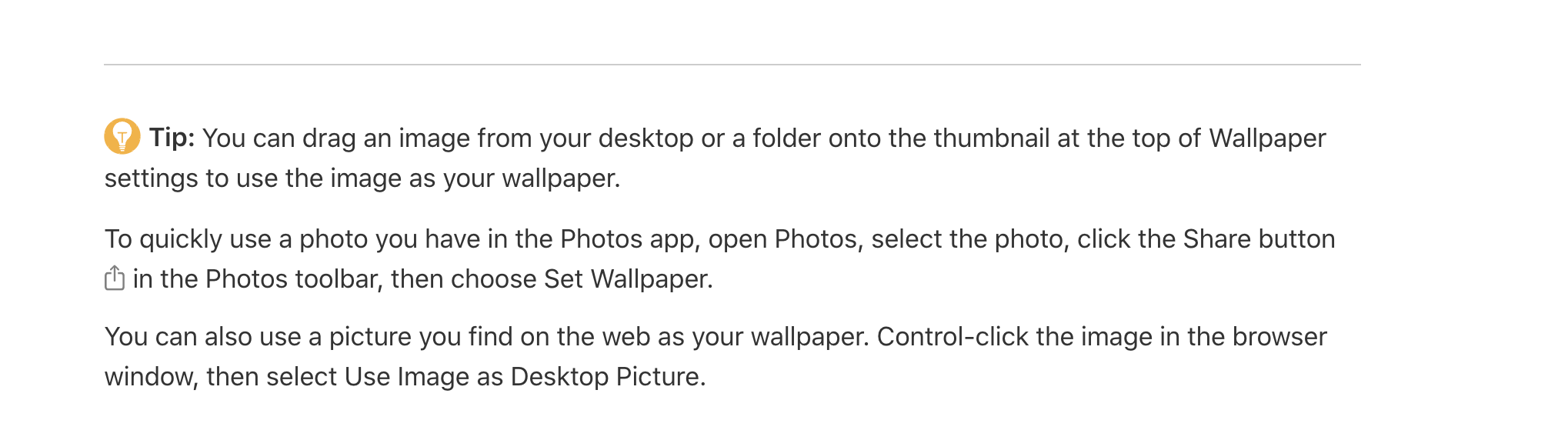1568x440 pixels.
Task: Click the word 'settings' starting the tip's second line
Action: (x=152, y=178)
